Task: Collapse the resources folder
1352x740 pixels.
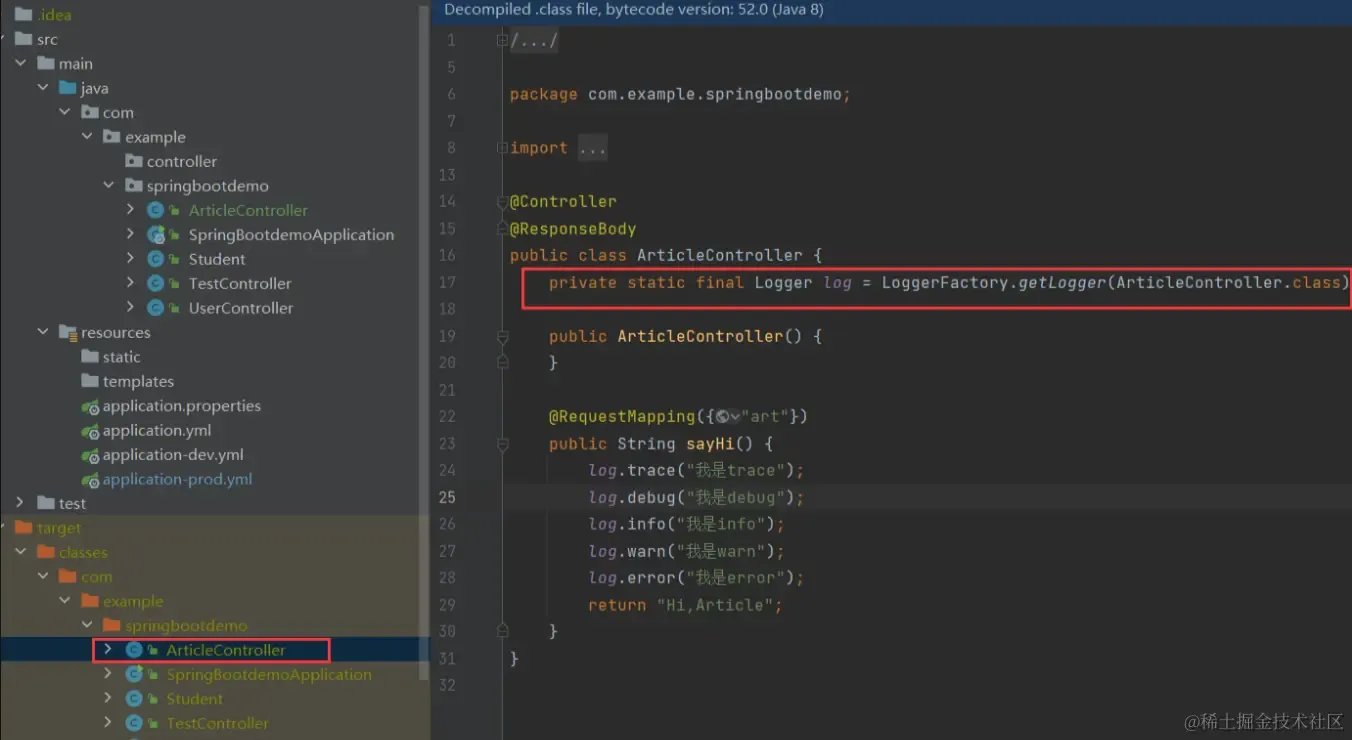Action: pyautogui.click(x=43, y=332)
